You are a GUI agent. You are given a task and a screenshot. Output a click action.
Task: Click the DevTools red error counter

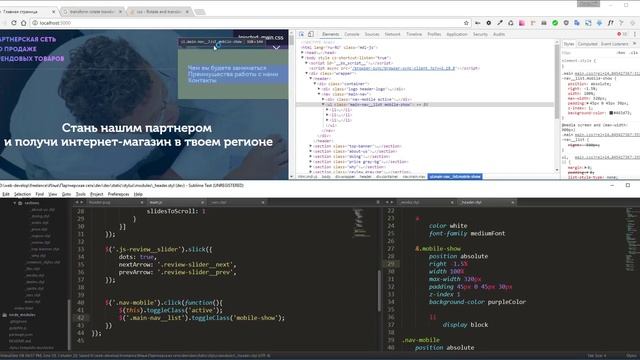point(622,34)
